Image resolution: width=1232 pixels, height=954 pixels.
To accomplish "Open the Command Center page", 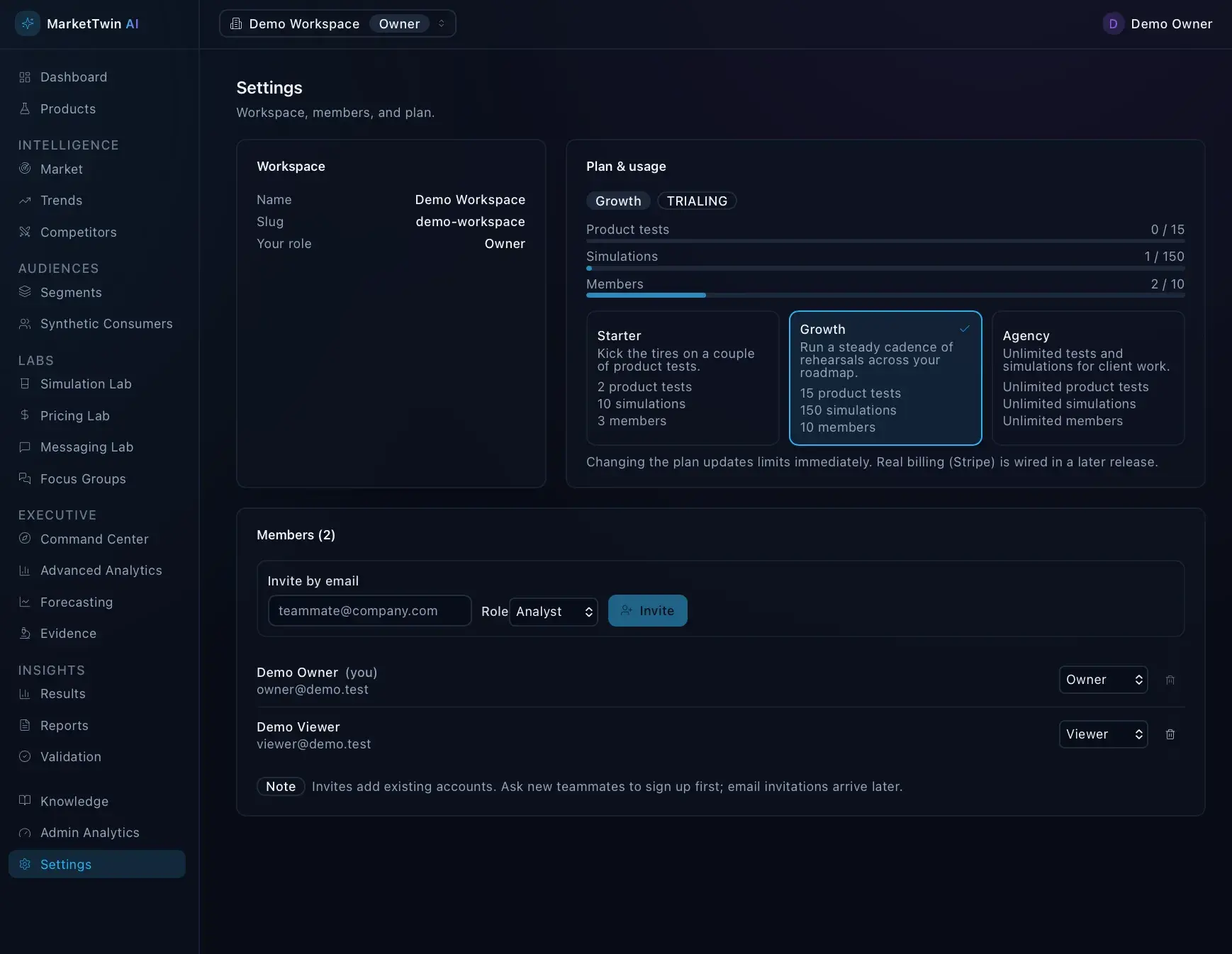I will pos(94,539).
